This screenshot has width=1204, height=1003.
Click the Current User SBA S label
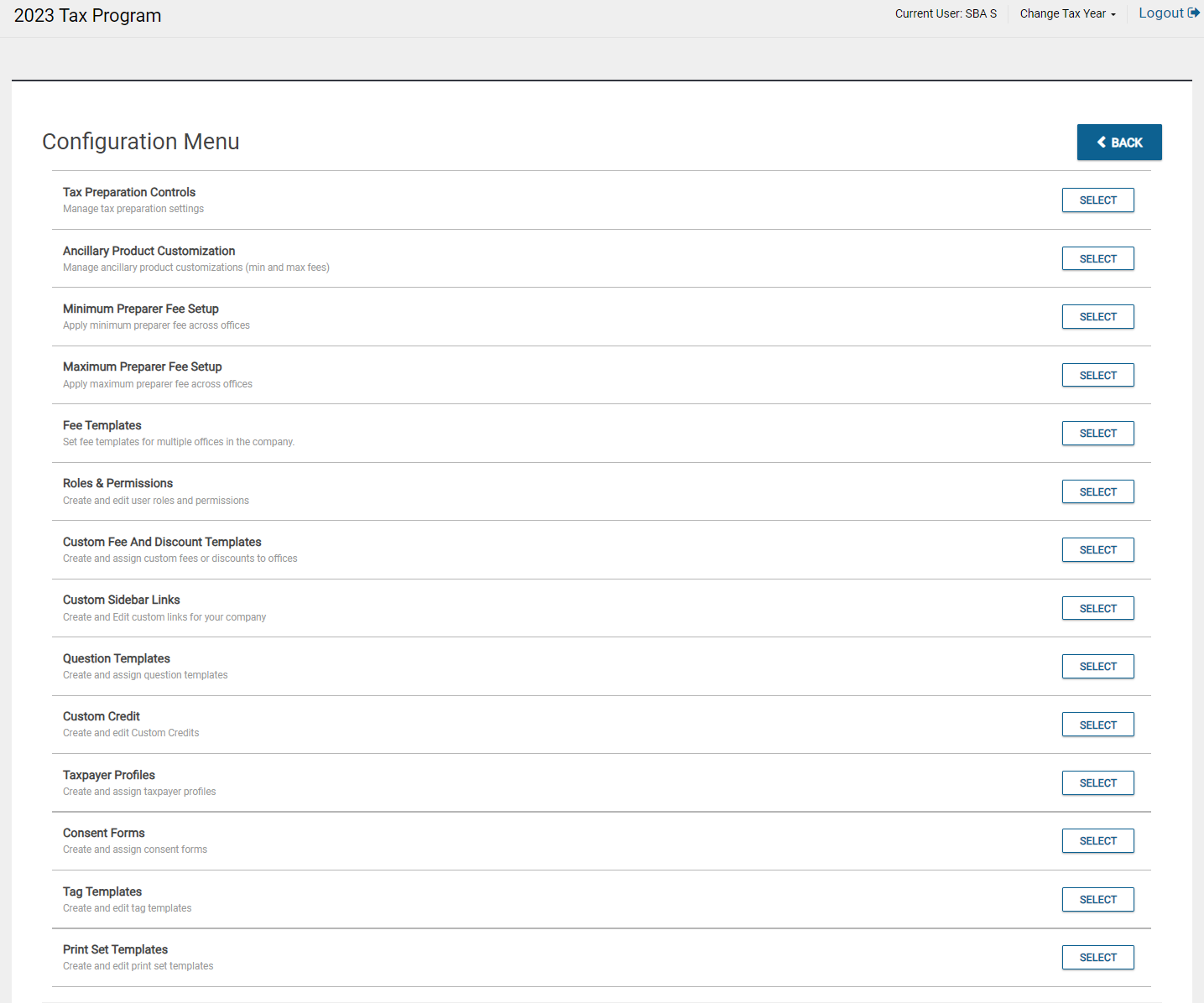(946, 13)
